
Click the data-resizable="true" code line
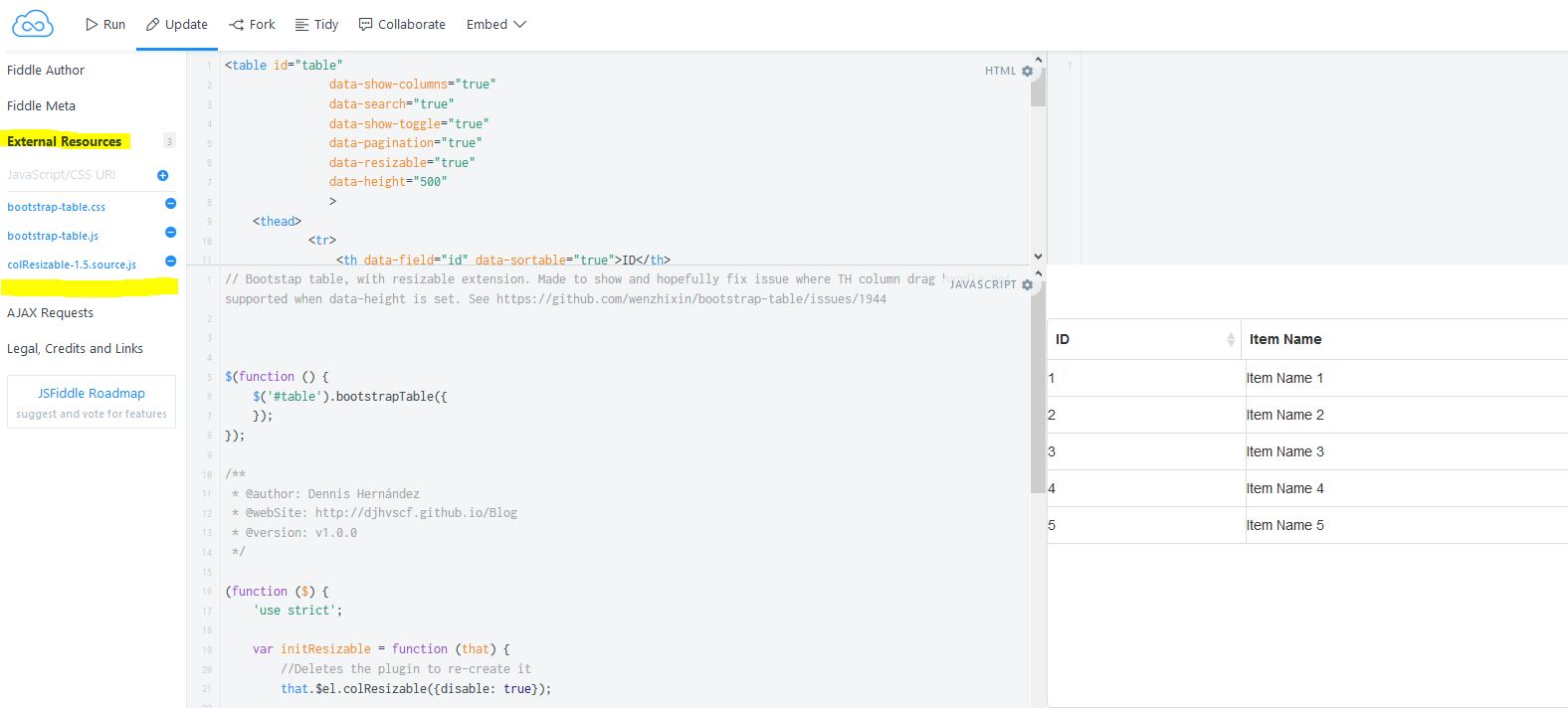tap(402, 162)
